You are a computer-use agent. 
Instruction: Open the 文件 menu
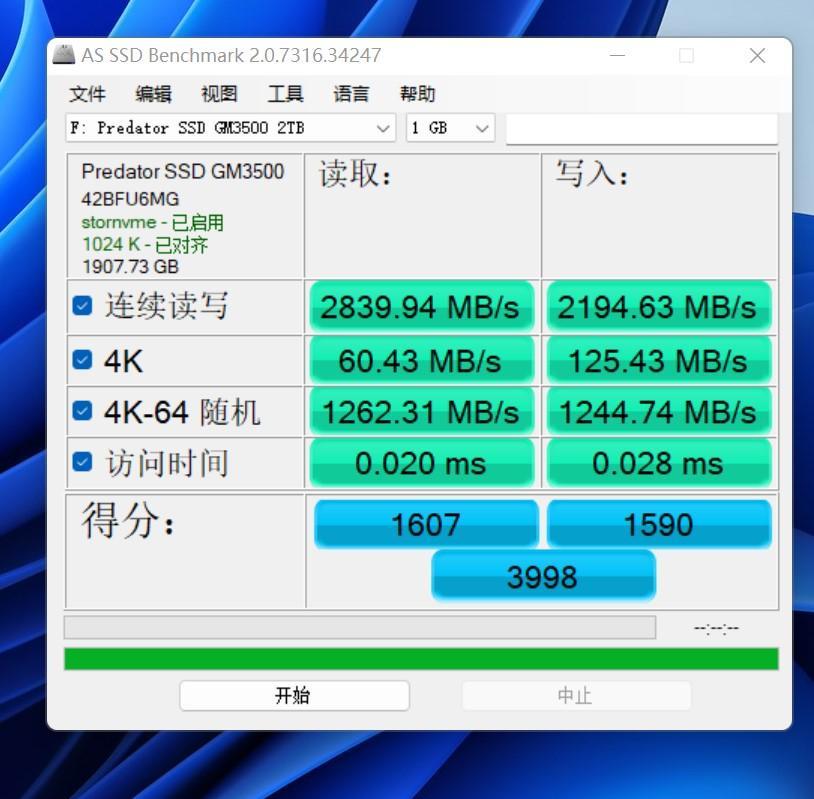[87, 94]
